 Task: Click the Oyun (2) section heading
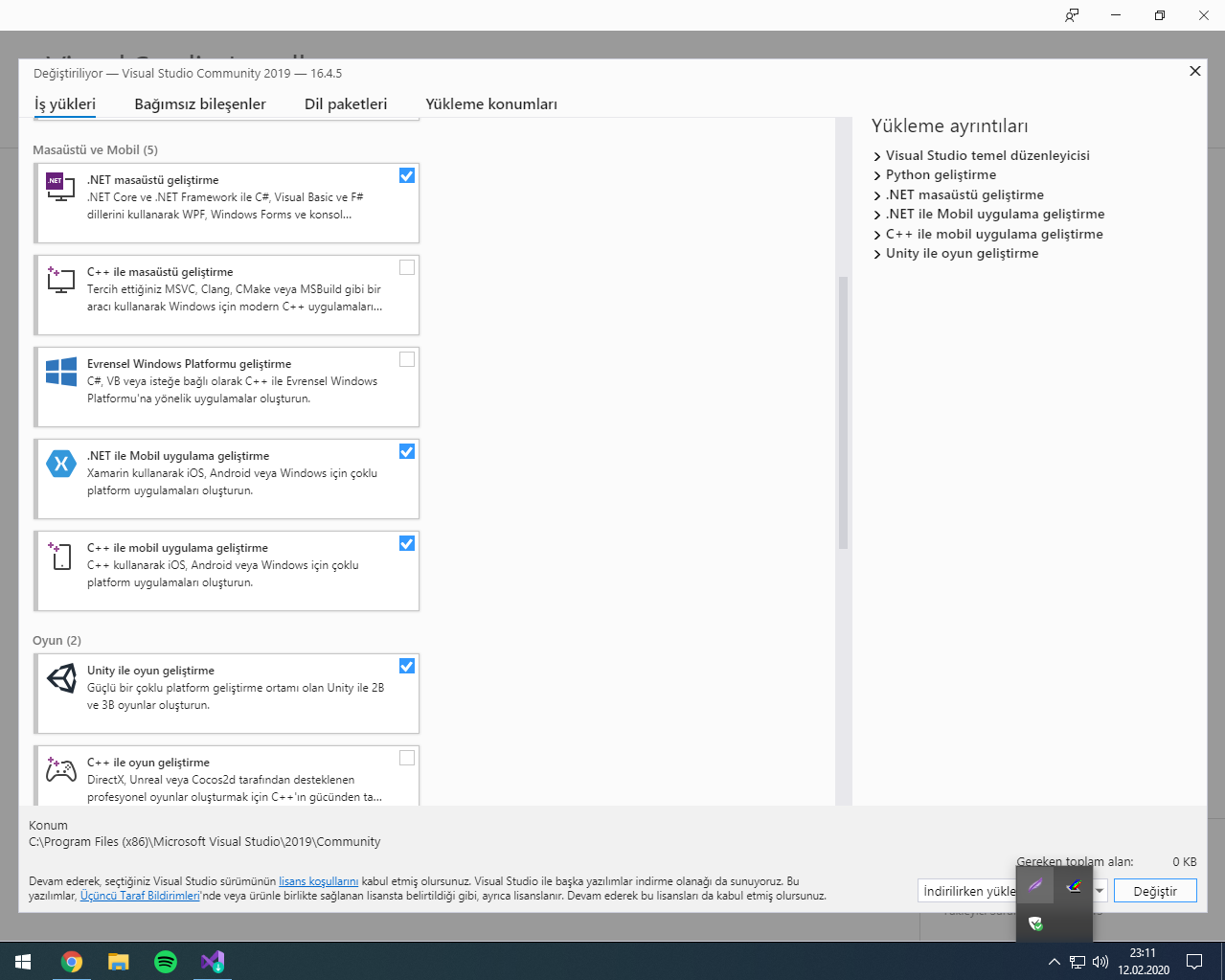[57, 640]
